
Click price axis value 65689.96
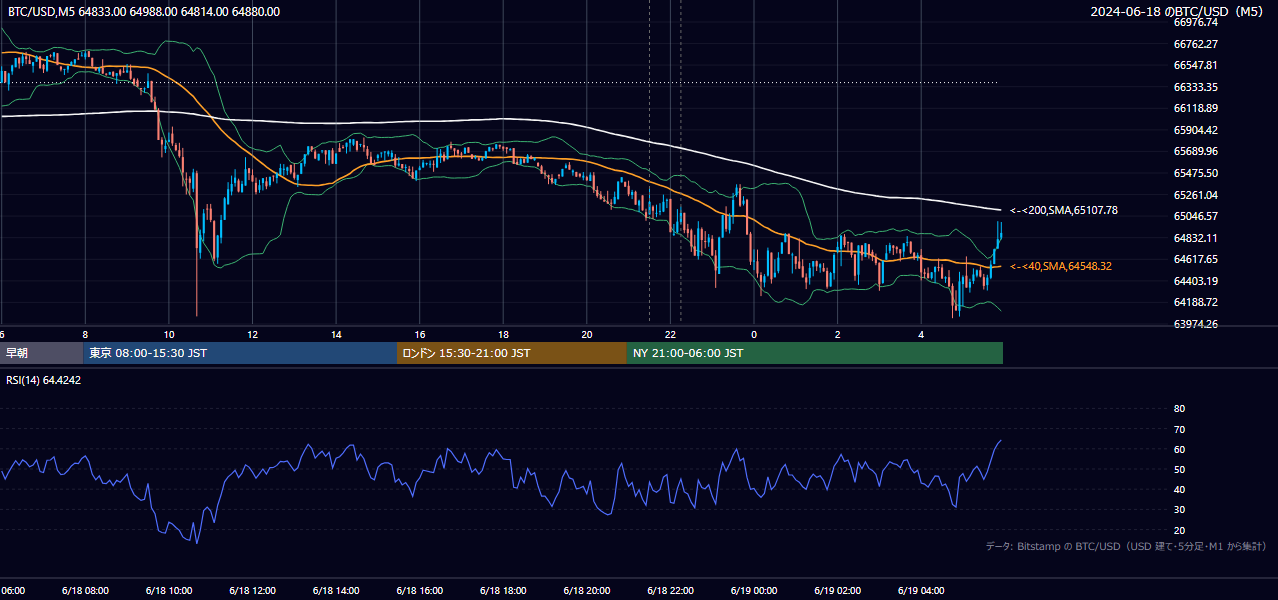[x=1196, y=151]
